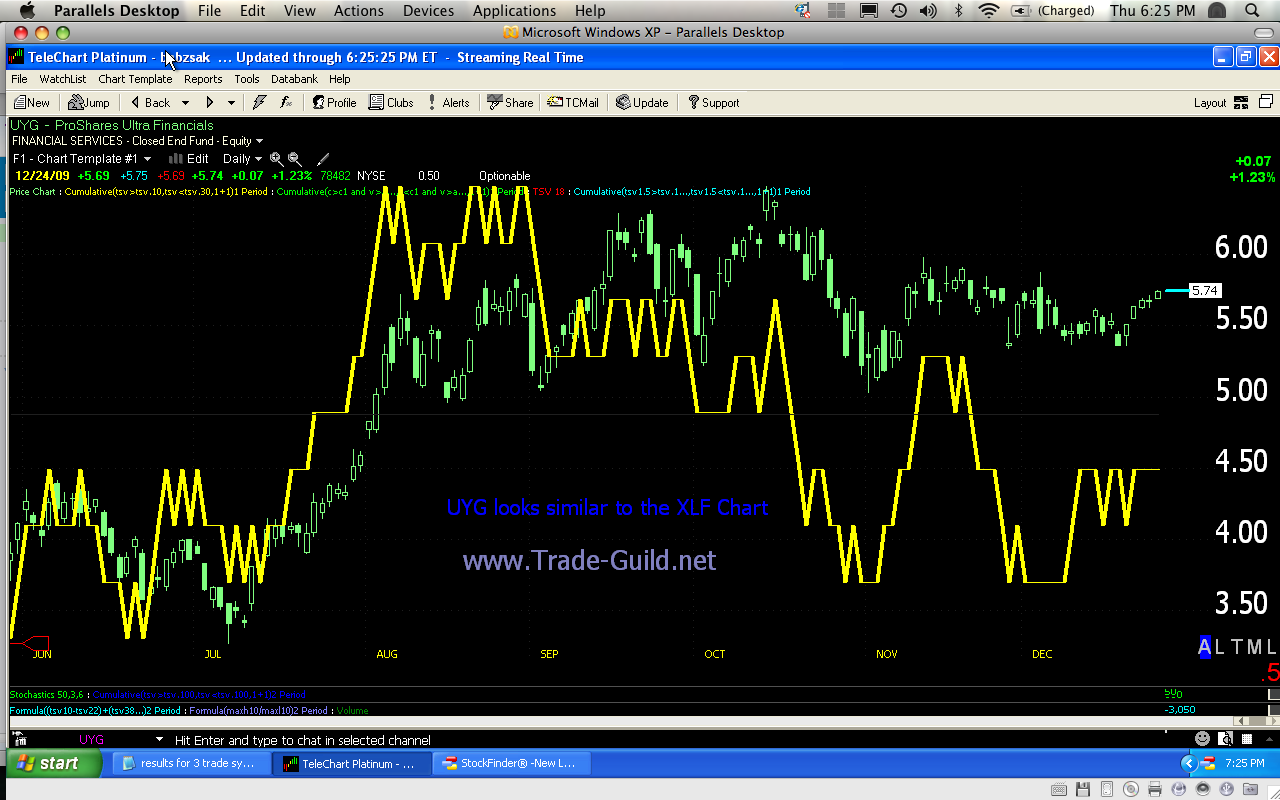Click the Share toolbar button
Viewport: 1280px width, 800px height.
pyautogui.click(x=510, y=102)
